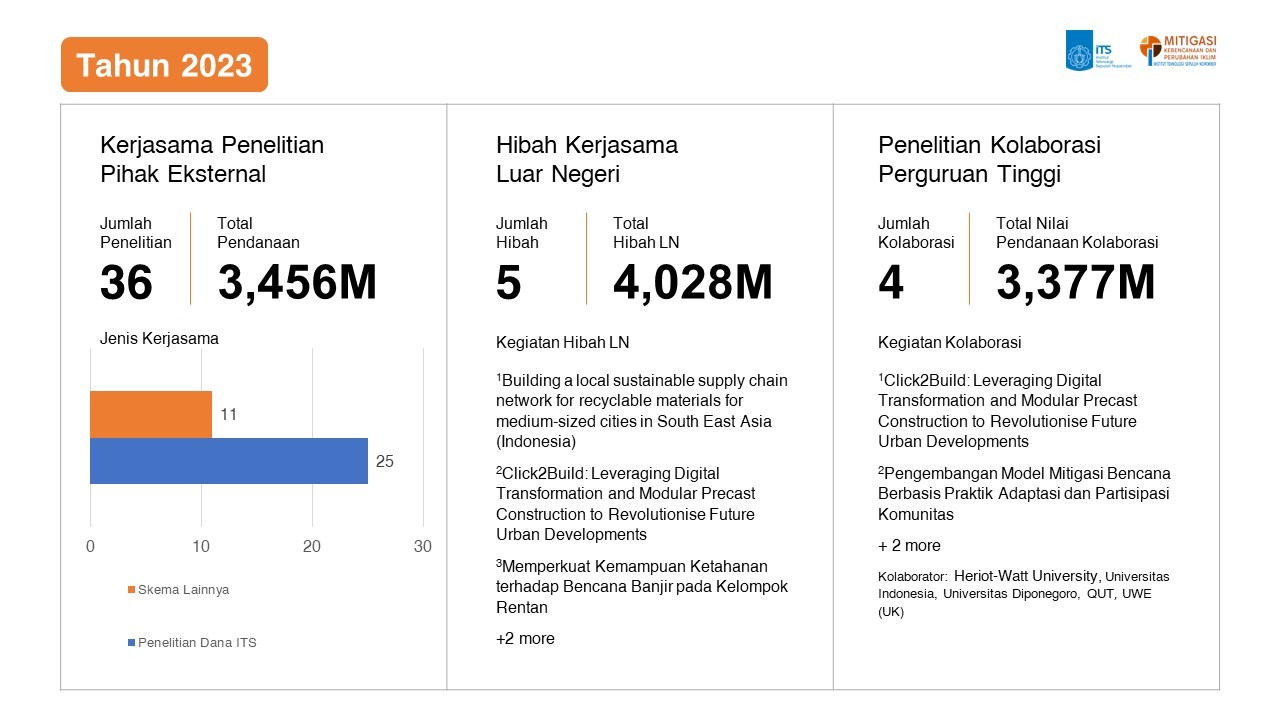Open the Building a local sustainable supply chain item
This screenshot has width=1280, height=720.
641,411
